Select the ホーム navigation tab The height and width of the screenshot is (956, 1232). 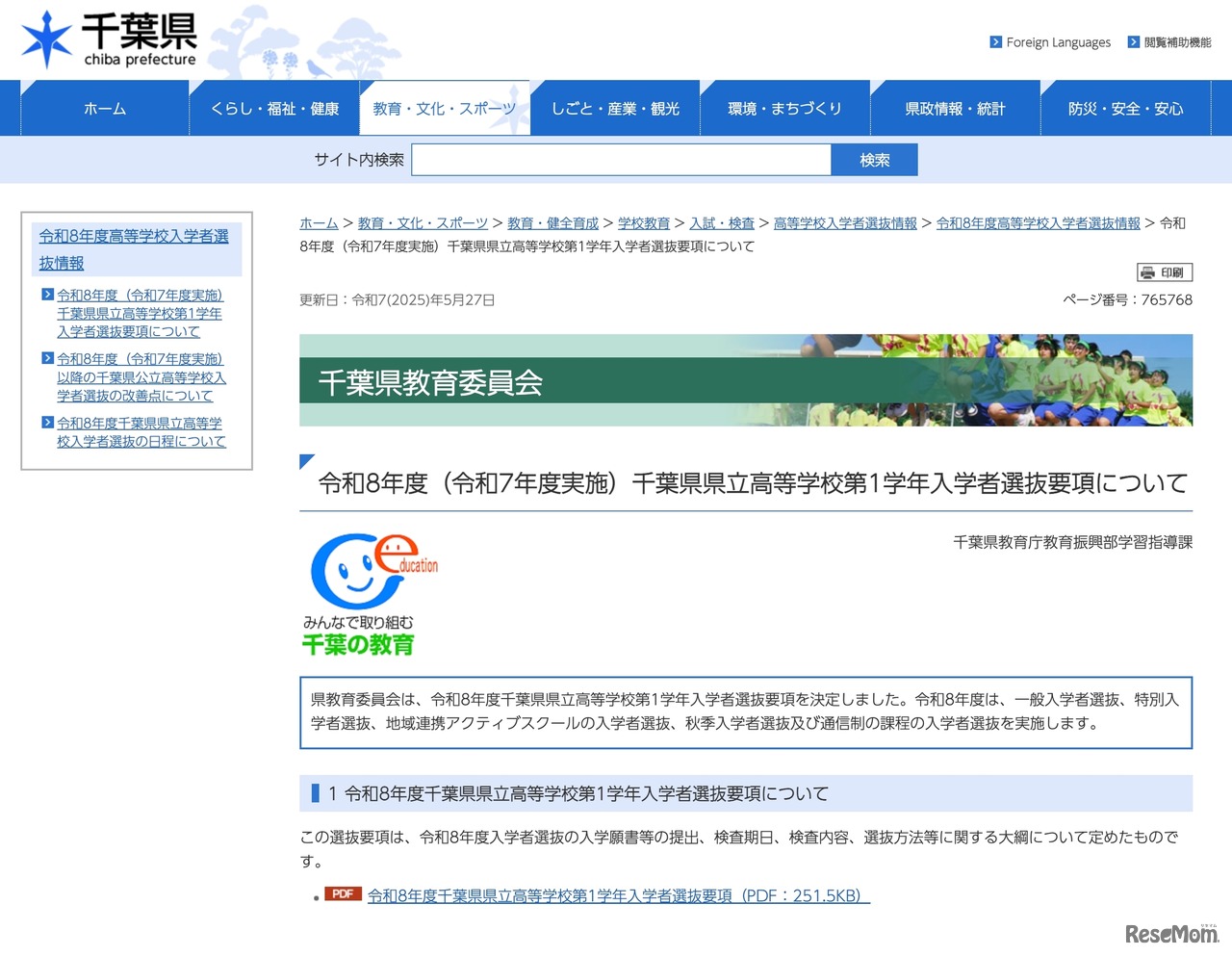coord(103,108)
